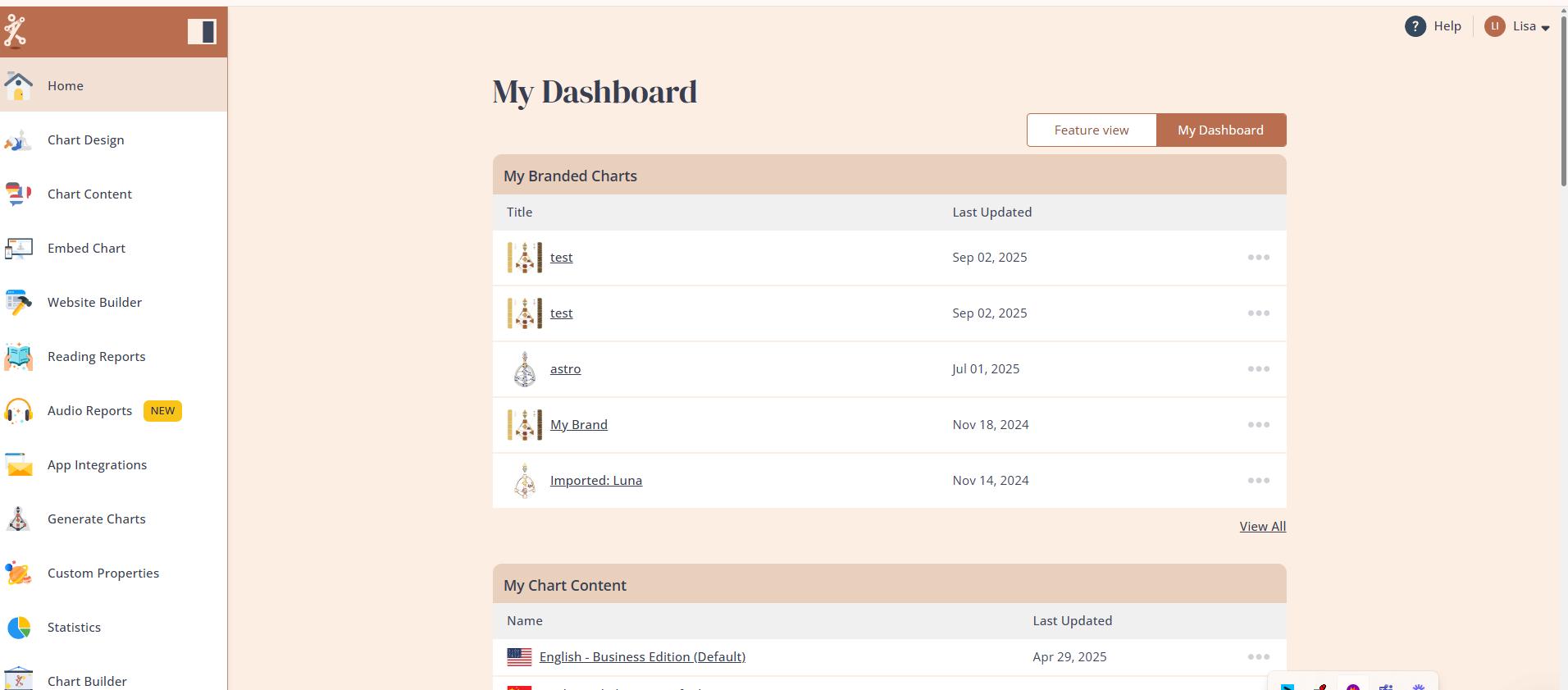Click the Help question mark icon

pos(1415,26)
